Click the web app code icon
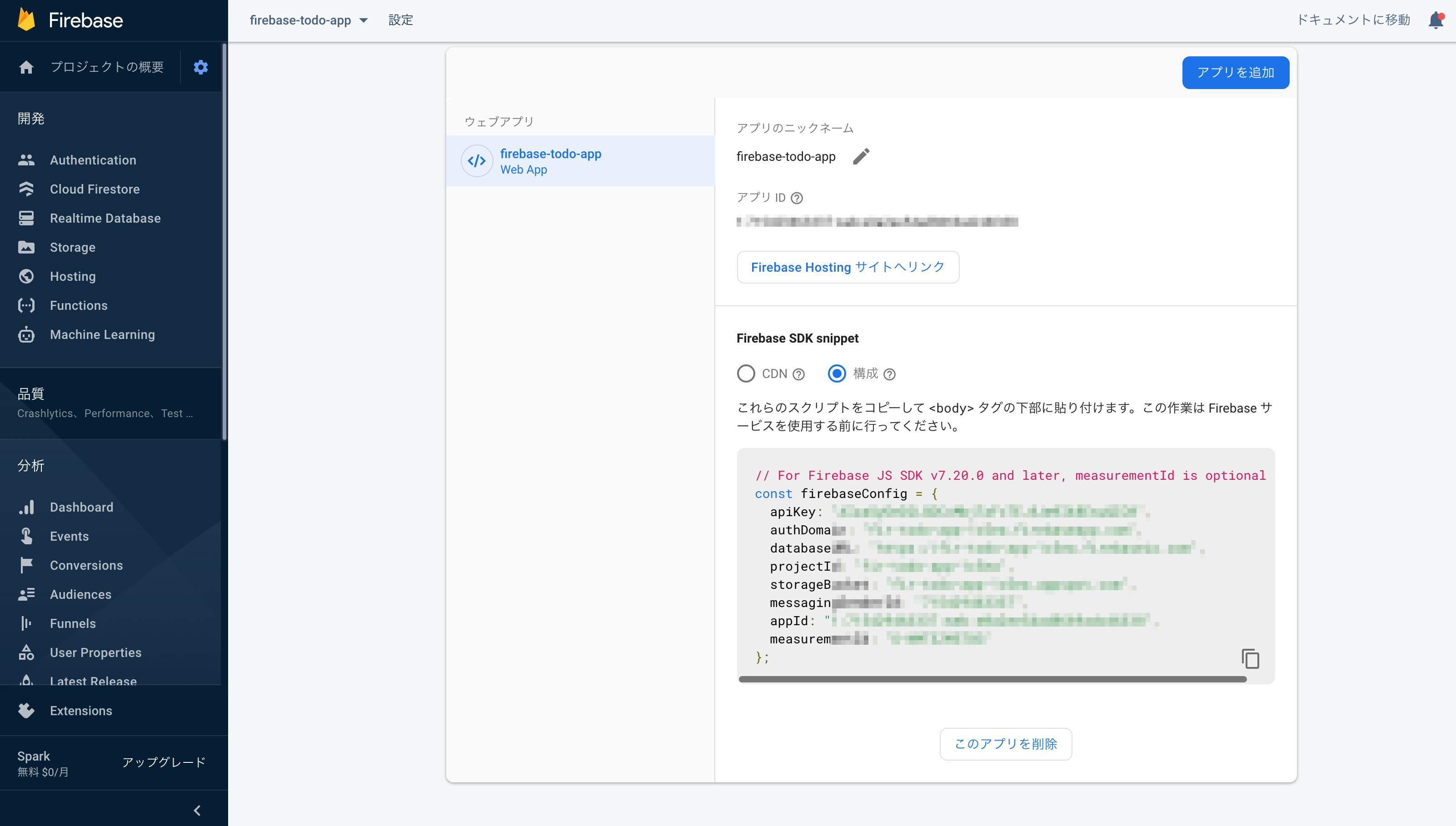 [x=477, y=161]
